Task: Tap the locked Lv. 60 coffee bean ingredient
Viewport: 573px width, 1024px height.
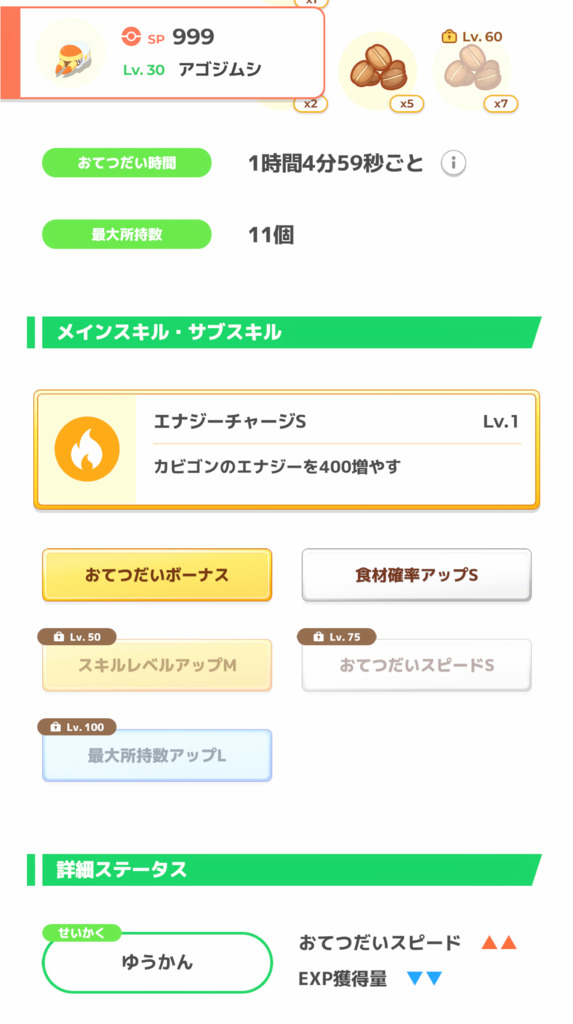Action: pyautogui.click(x=472, y=71)
